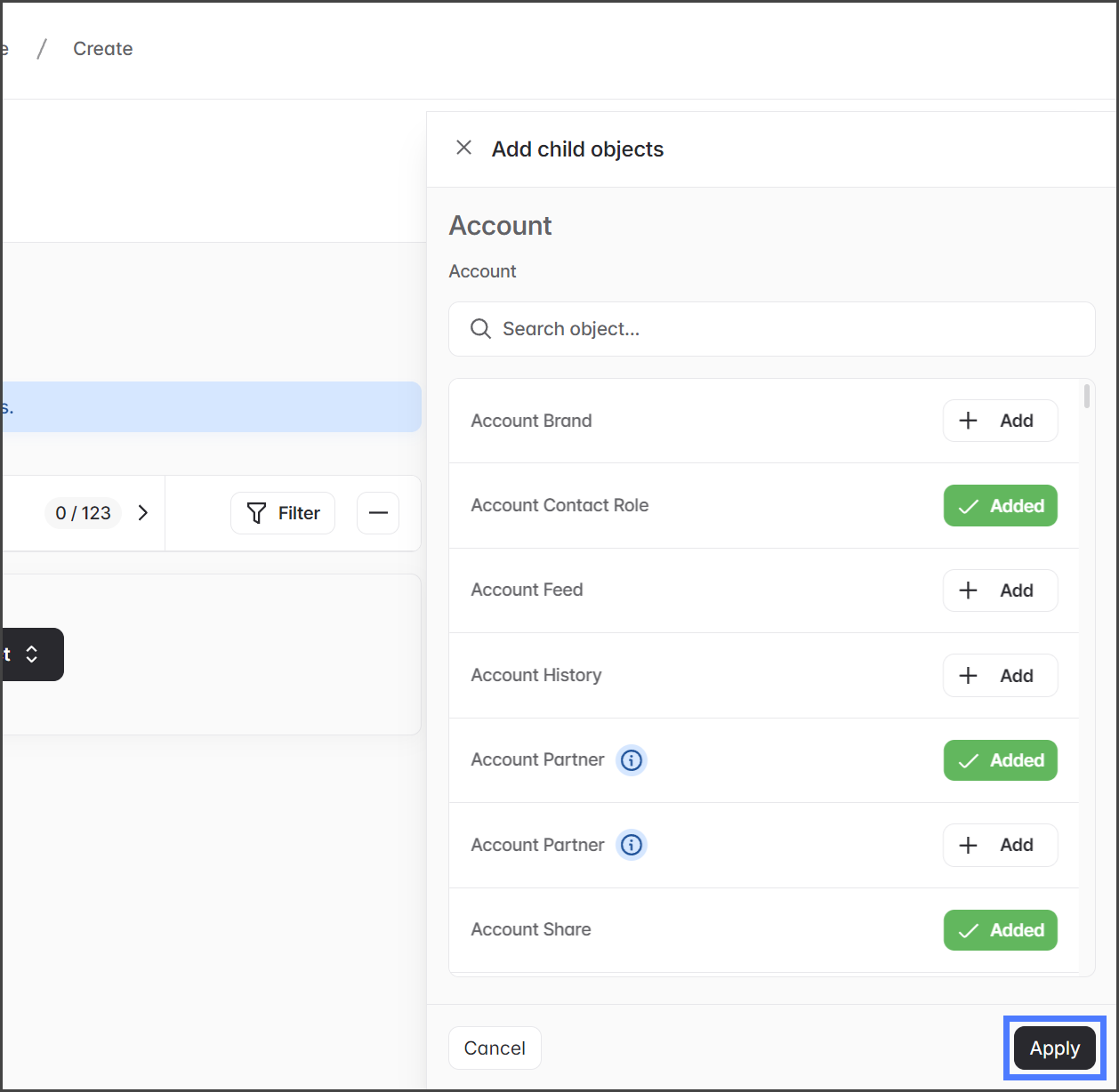Image resolution: width=1119 pixels, height=1092 pixels.
Task: Click the object list scrollbar
Action: 1087,397
